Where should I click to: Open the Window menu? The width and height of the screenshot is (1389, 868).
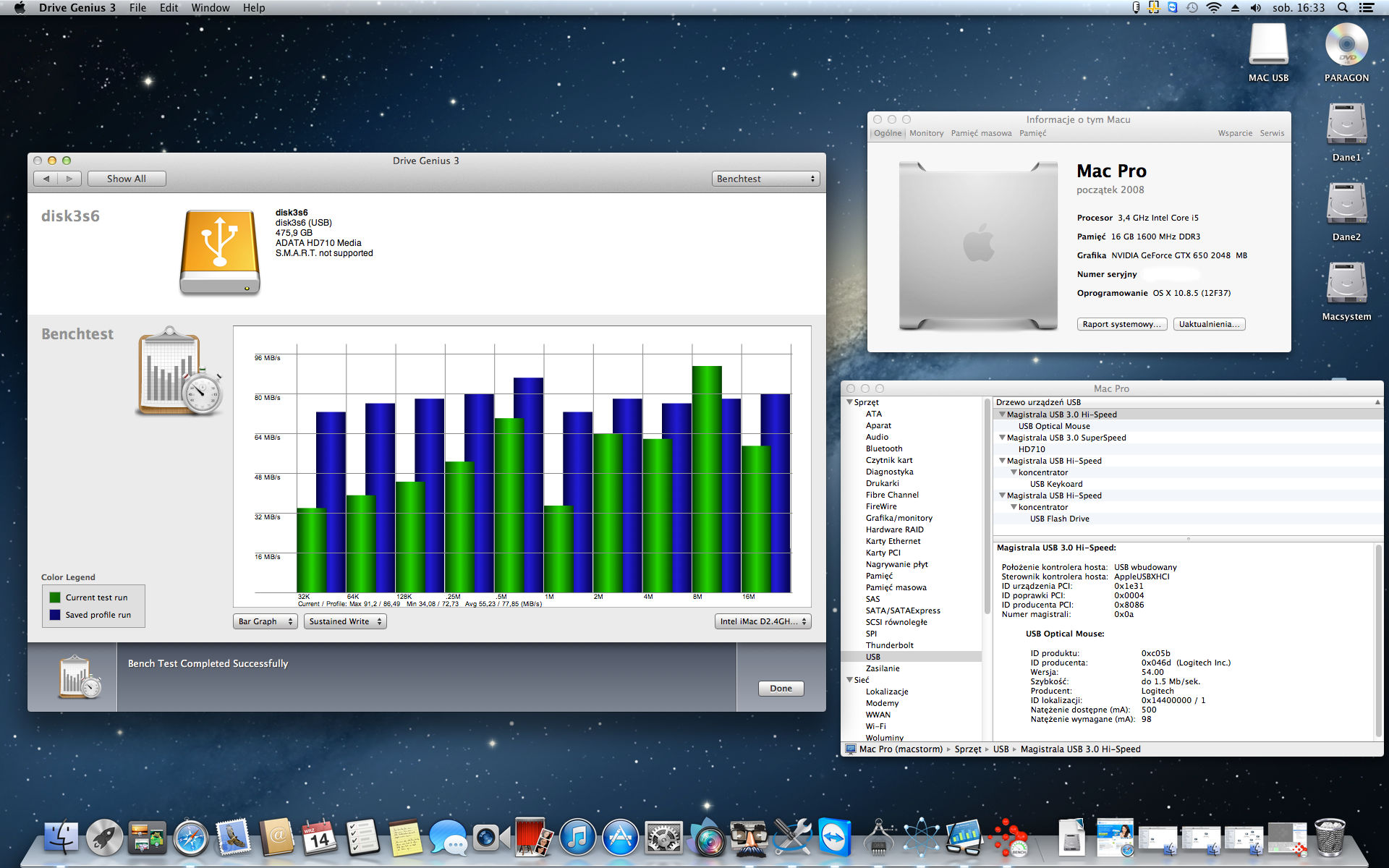(211, 7)
